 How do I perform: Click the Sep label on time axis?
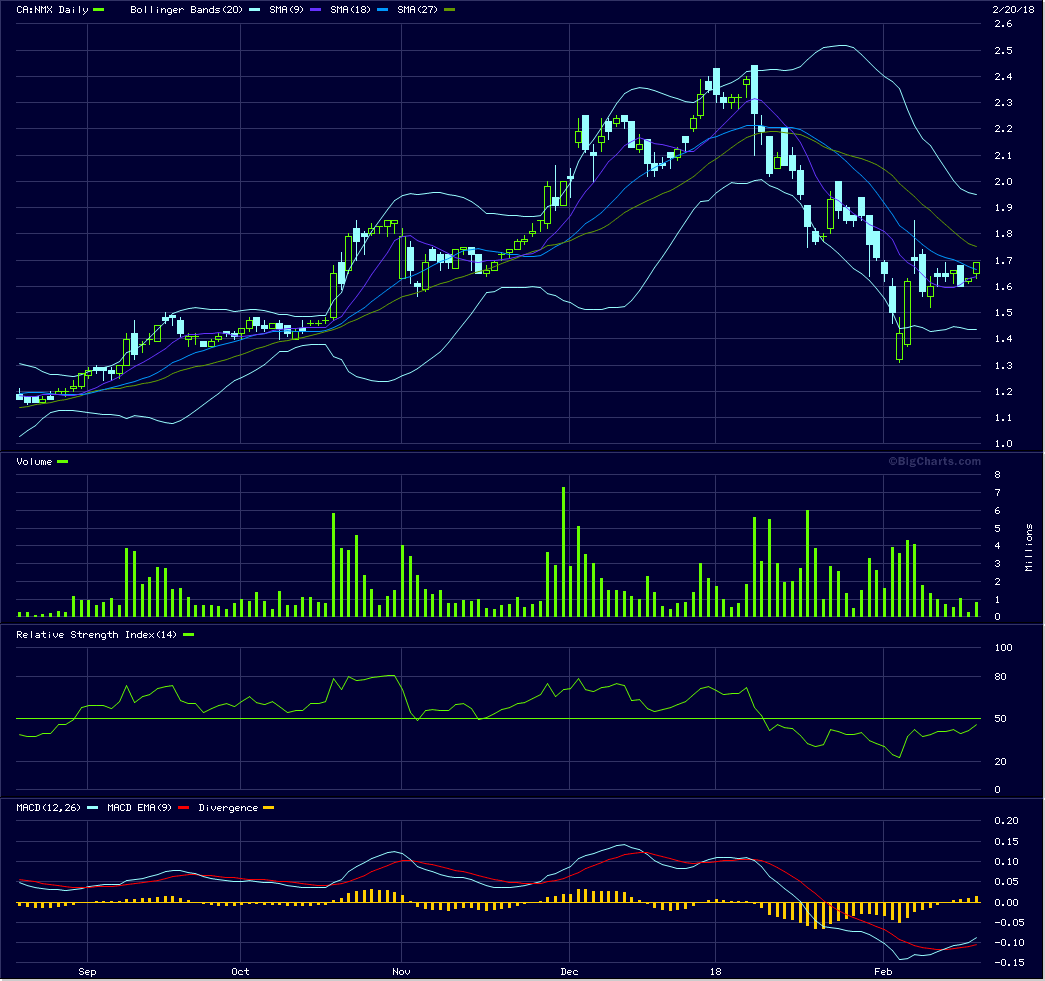click(87, 971)
